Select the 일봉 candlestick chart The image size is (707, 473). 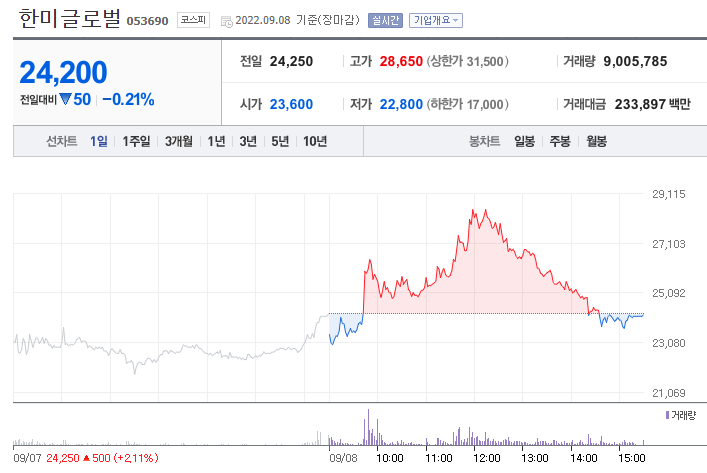pyautogui.click(x=524, y=142)
